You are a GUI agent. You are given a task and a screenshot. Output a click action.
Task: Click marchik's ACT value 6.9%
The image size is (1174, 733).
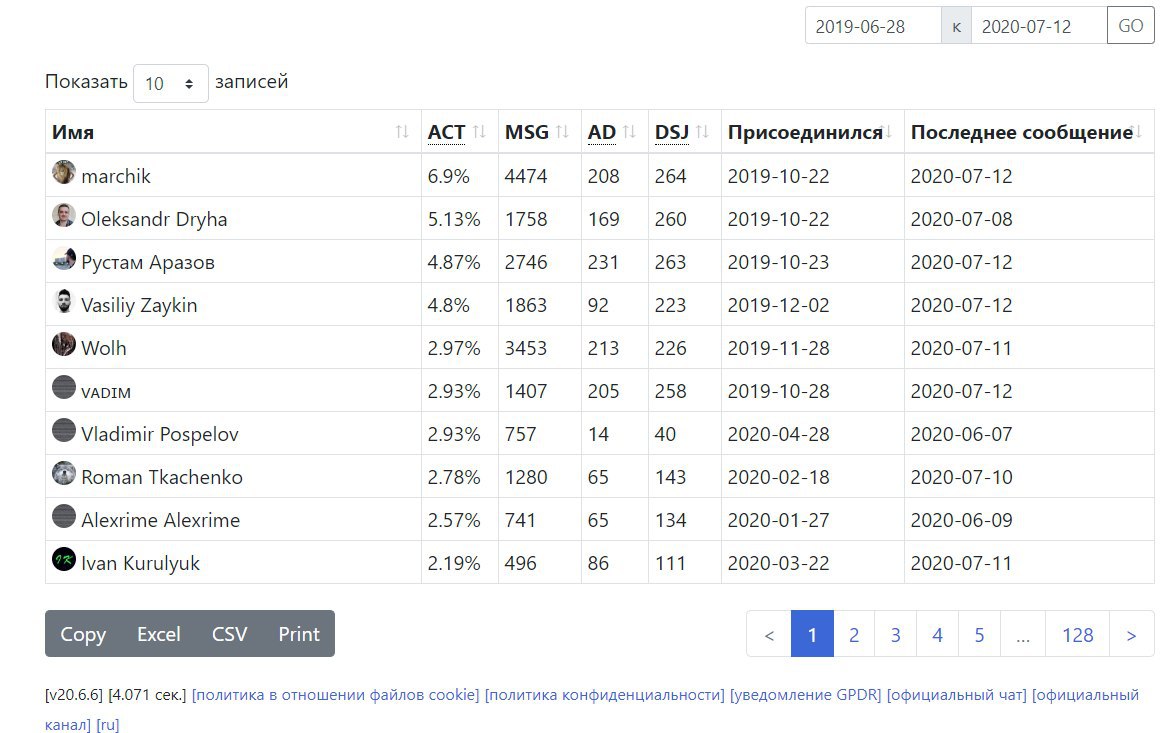point(448,176)
